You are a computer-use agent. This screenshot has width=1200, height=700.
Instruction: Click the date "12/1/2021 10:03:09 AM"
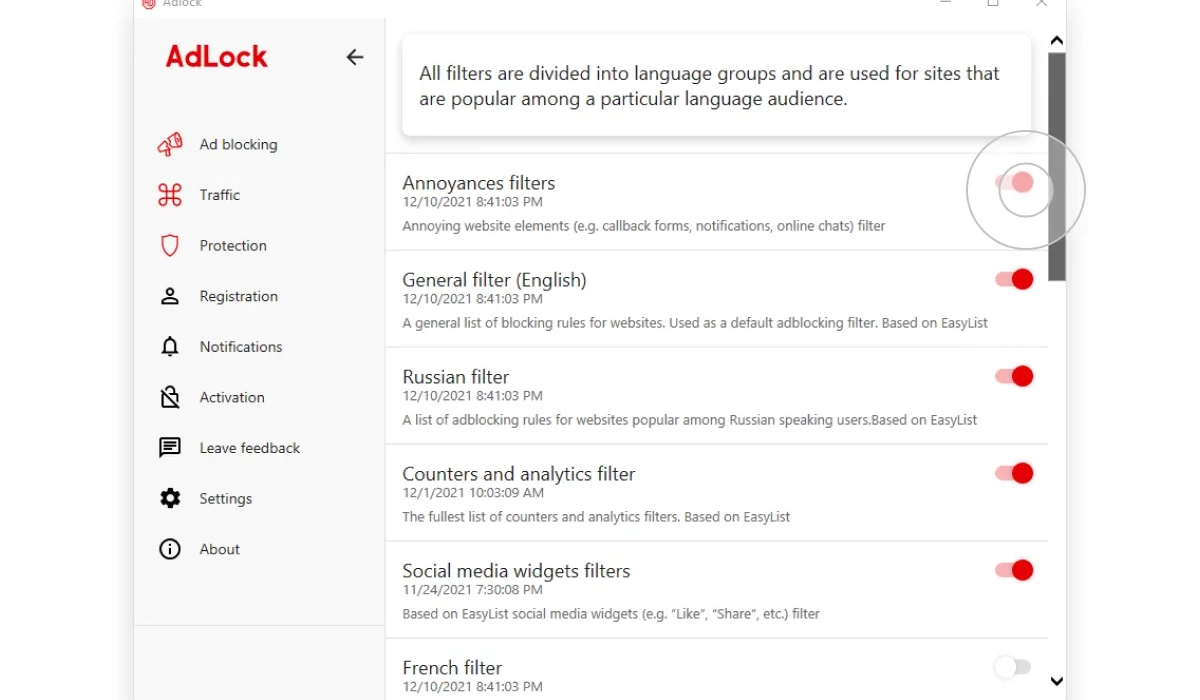pos(473,493)
